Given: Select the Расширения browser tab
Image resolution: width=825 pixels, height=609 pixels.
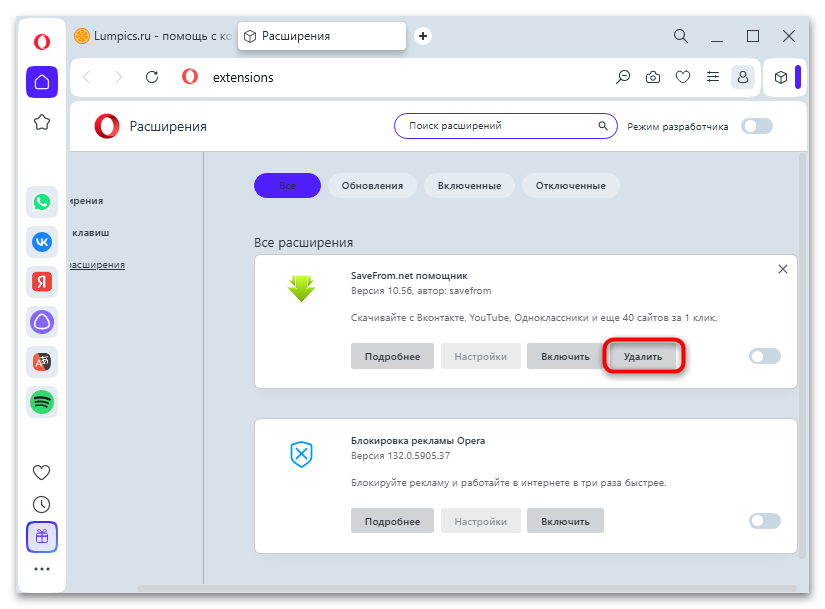Looking at the screenshot, I should [321, 36].
